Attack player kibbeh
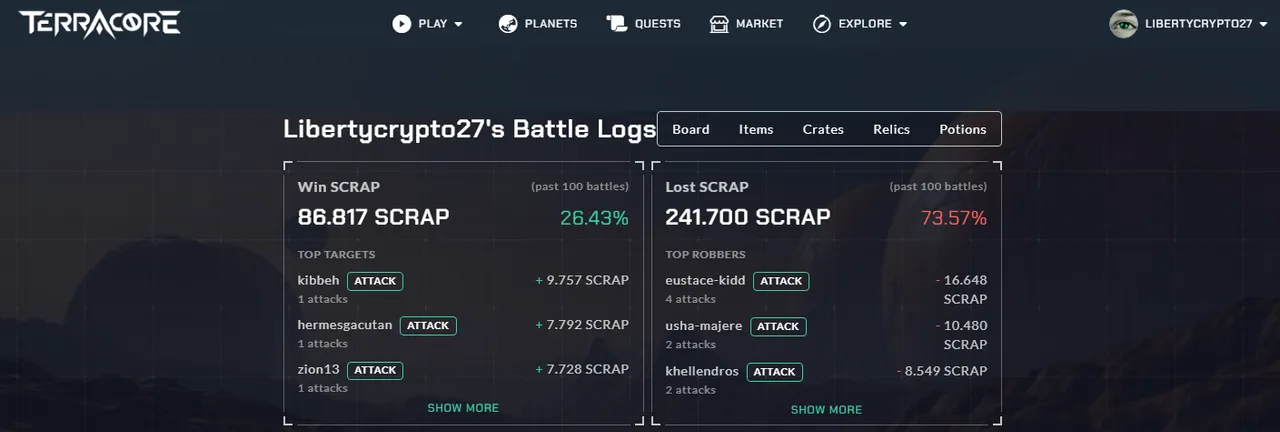 pos(375,281)
